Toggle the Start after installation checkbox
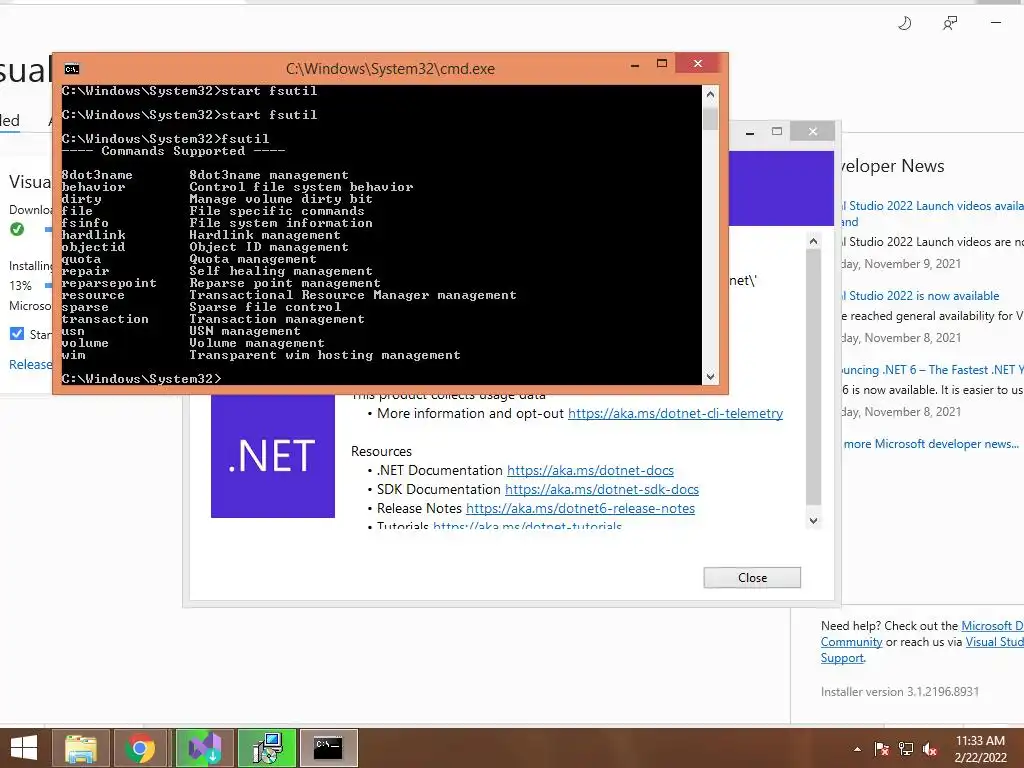 tap(17, 334)
